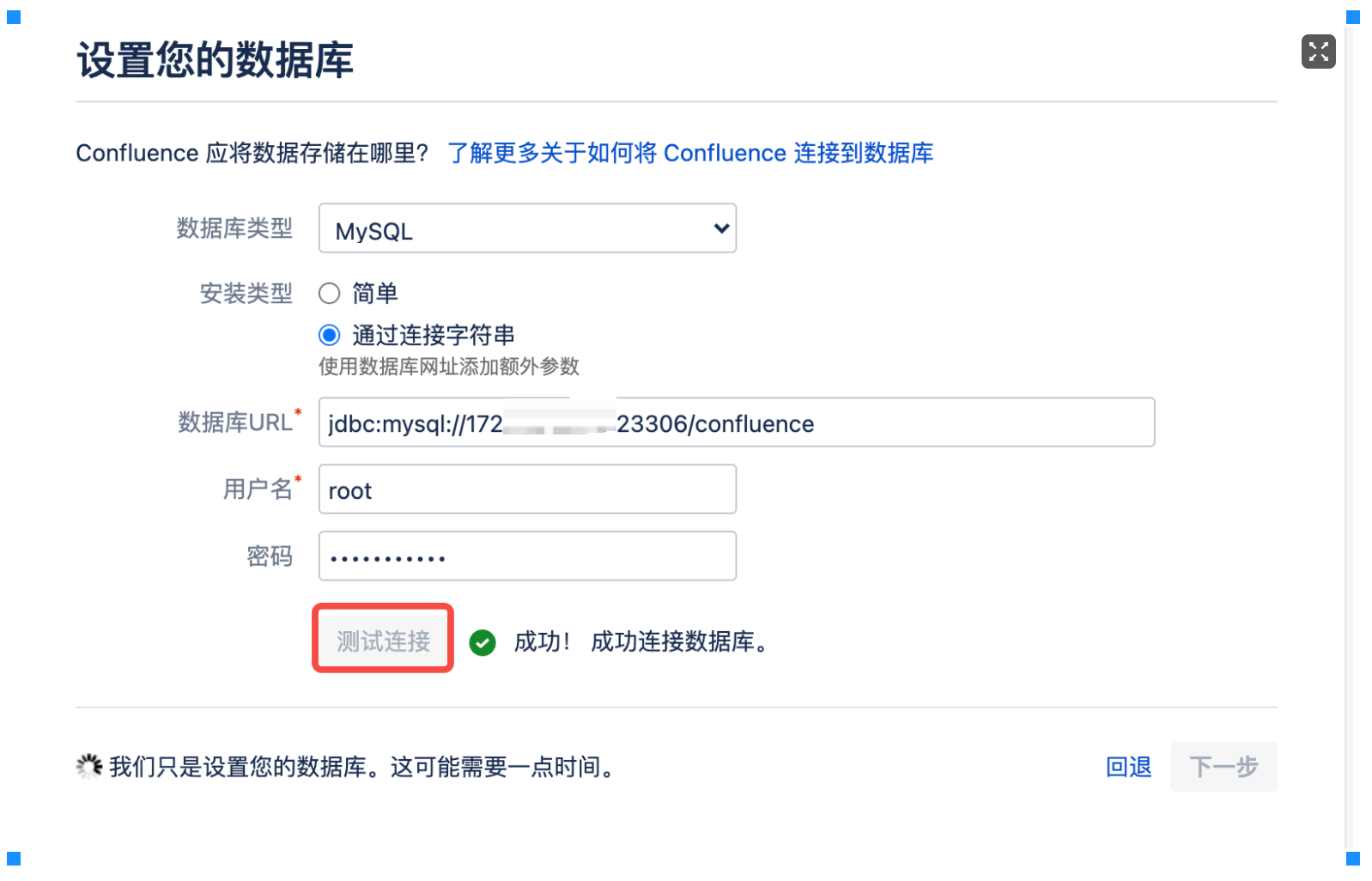Select the 简单 installation type
This screenshot has width=1372, height=881.
click(329, 293)
